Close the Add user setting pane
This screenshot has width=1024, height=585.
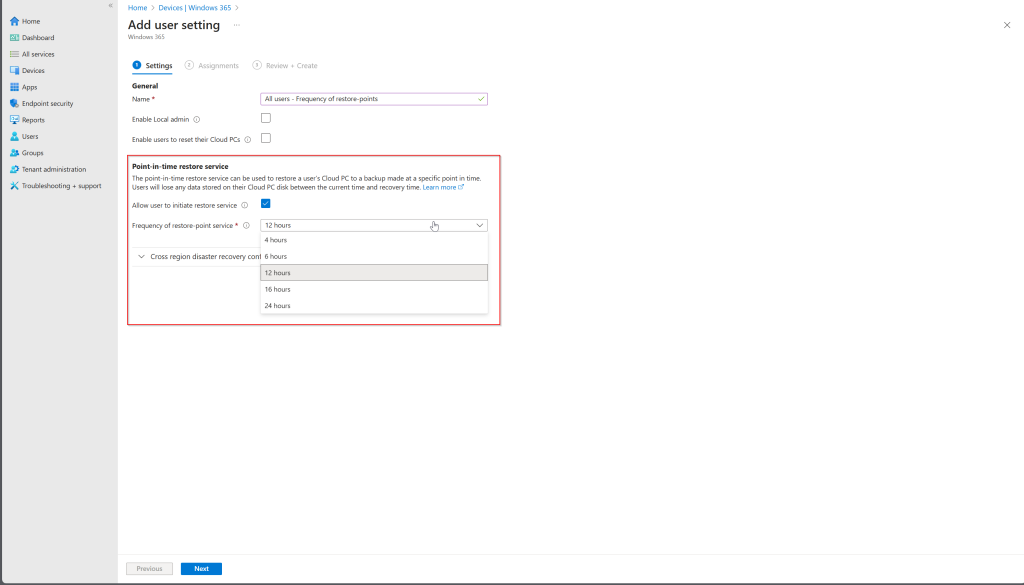coord(1006,25)
